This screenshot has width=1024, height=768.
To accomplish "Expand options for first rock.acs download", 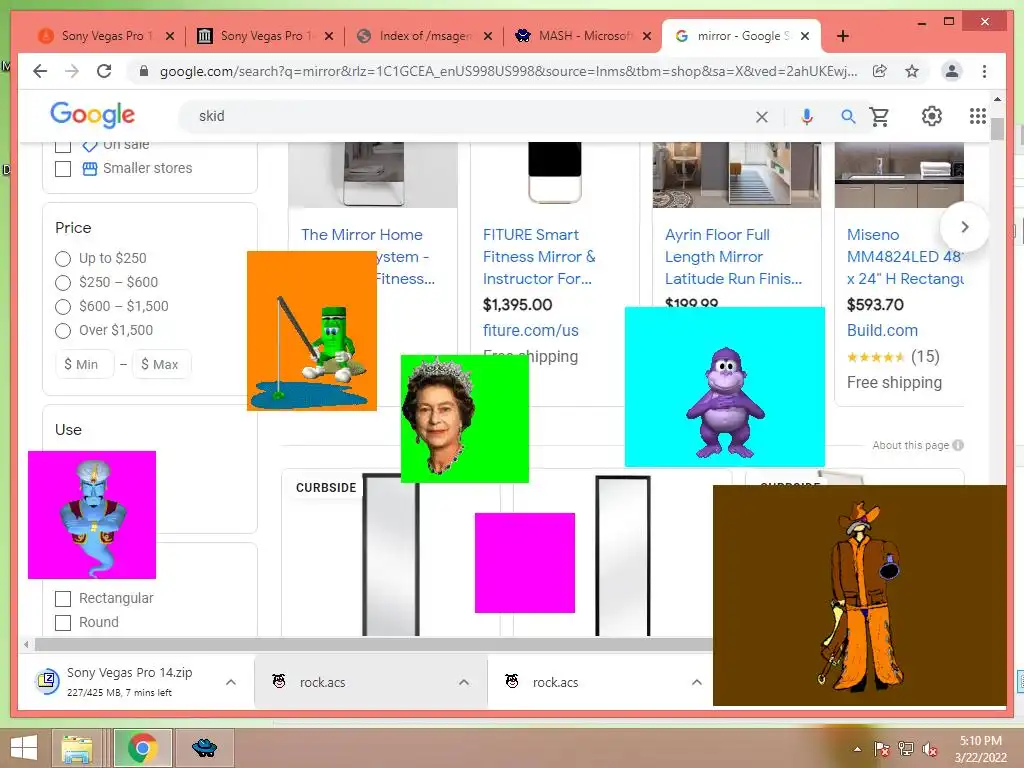I will pos(464,682).
